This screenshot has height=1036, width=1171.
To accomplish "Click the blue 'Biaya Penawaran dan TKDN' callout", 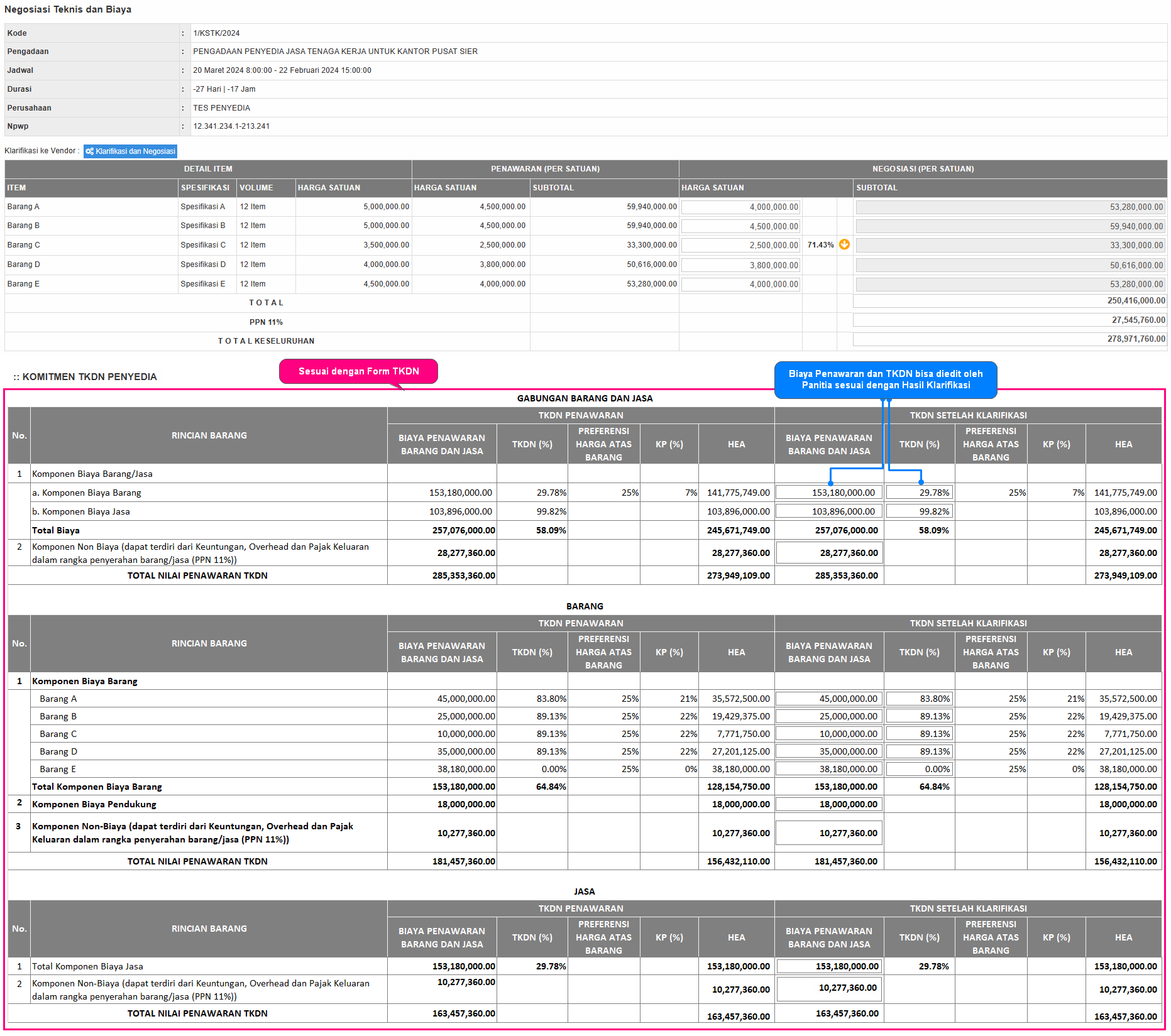I will [885, 379].
